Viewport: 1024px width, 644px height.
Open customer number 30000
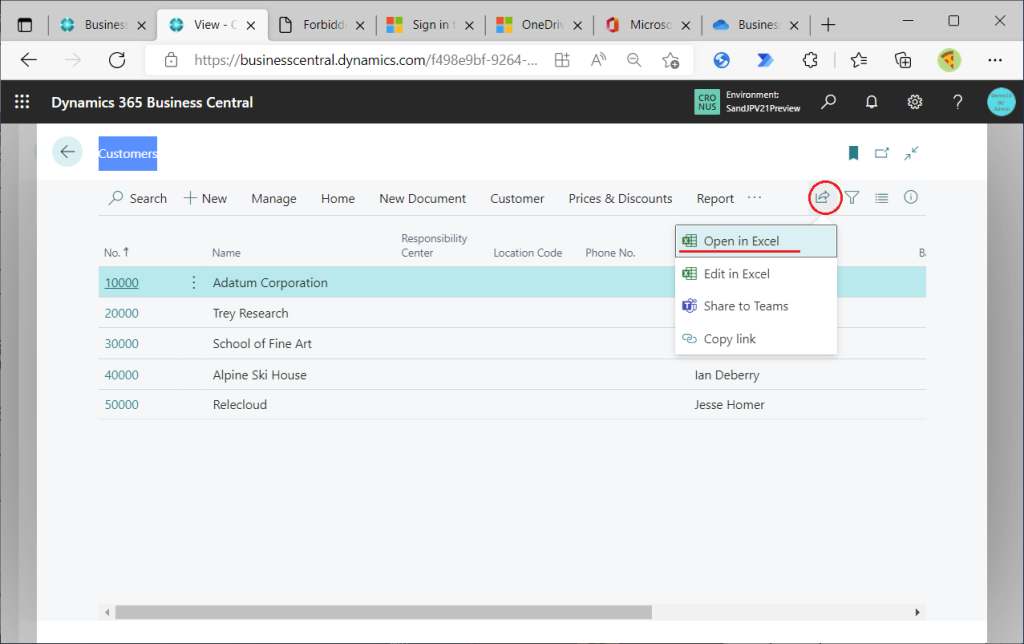121,343
